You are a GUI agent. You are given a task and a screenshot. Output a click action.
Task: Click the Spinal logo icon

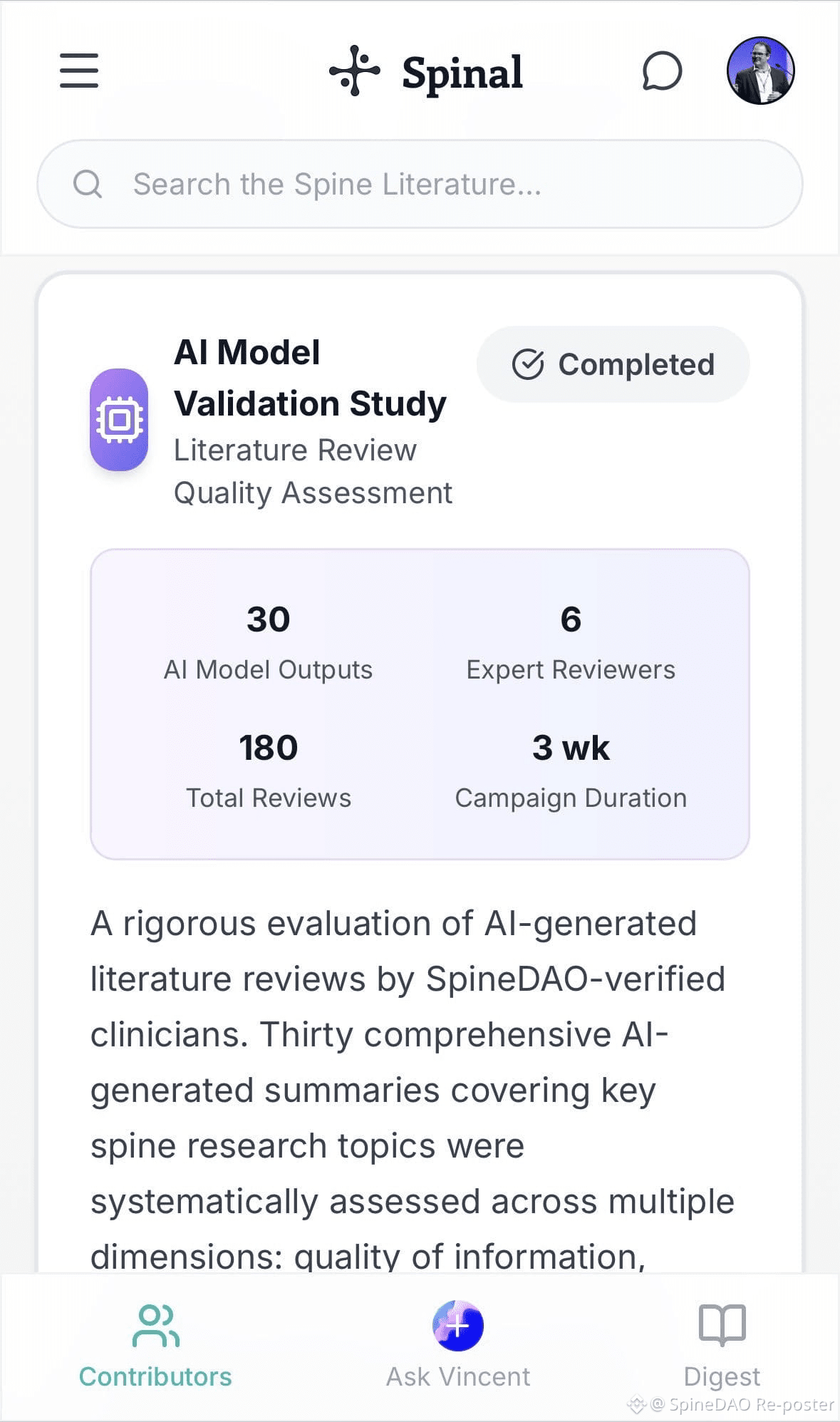[x=354, y=71]
